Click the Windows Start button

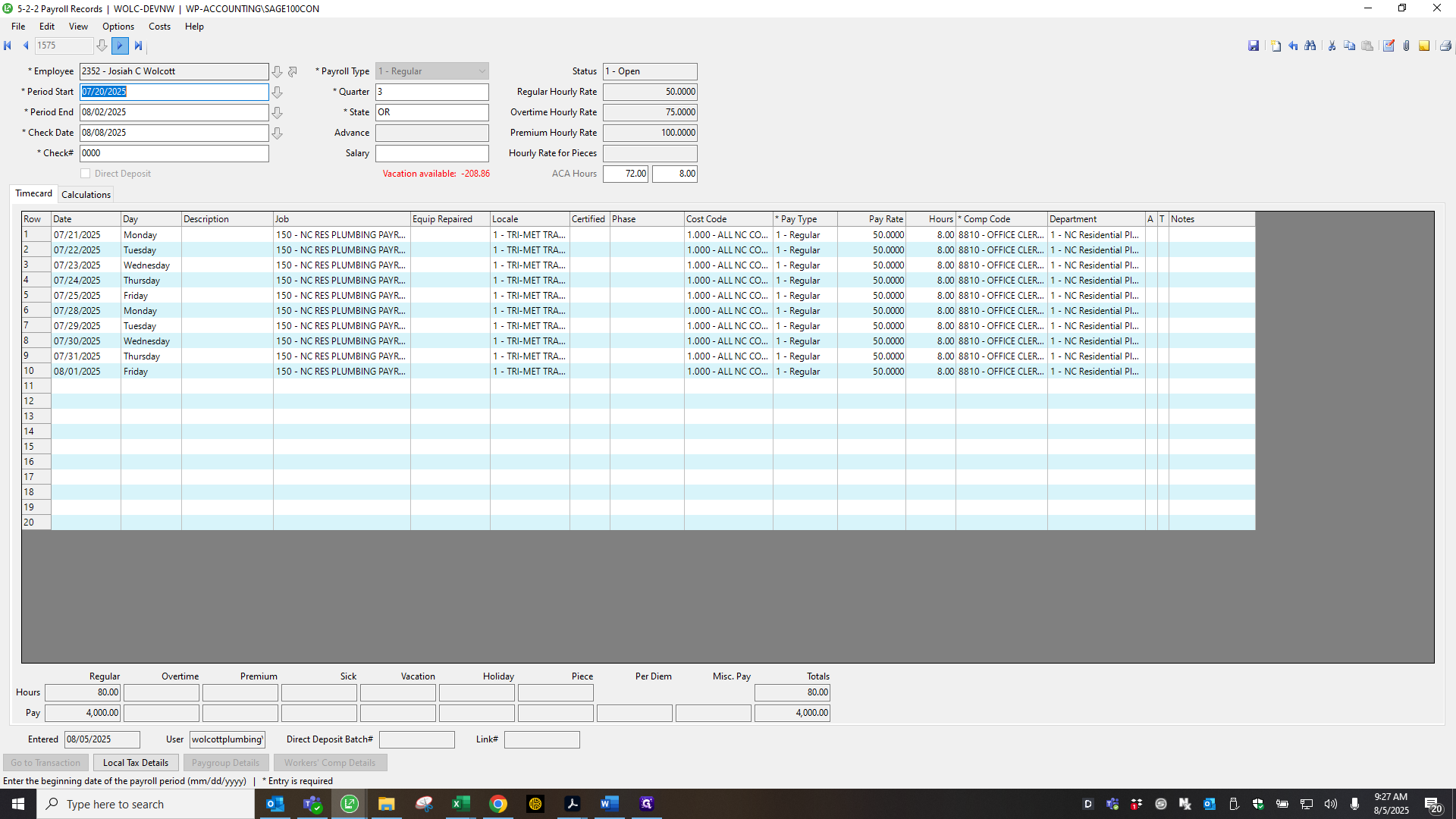point(18,804)
